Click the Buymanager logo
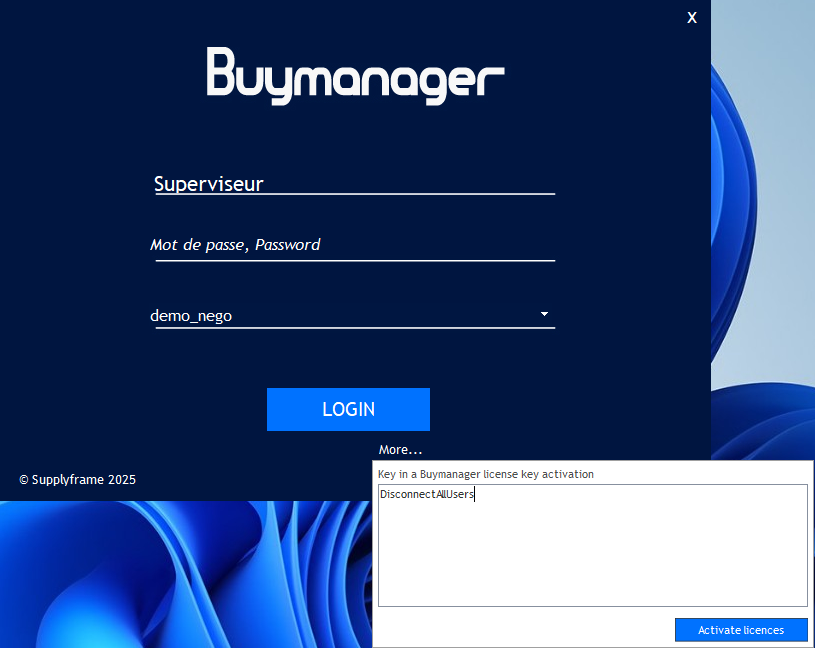This screenshot has height=648, width=815. pyautogui.click(x=355, y=75)
